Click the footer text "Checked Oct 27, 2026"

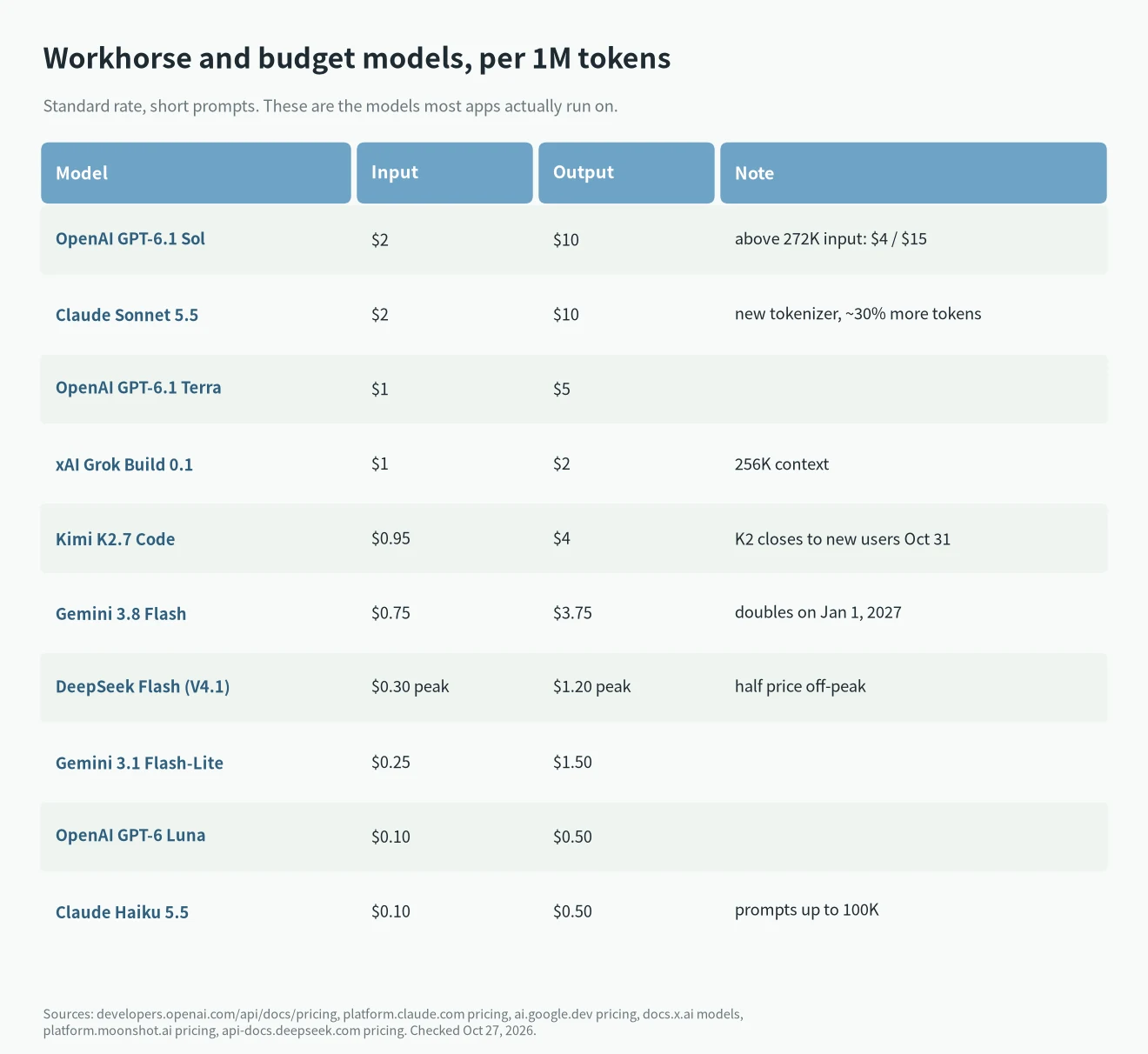pos(473,1031)
